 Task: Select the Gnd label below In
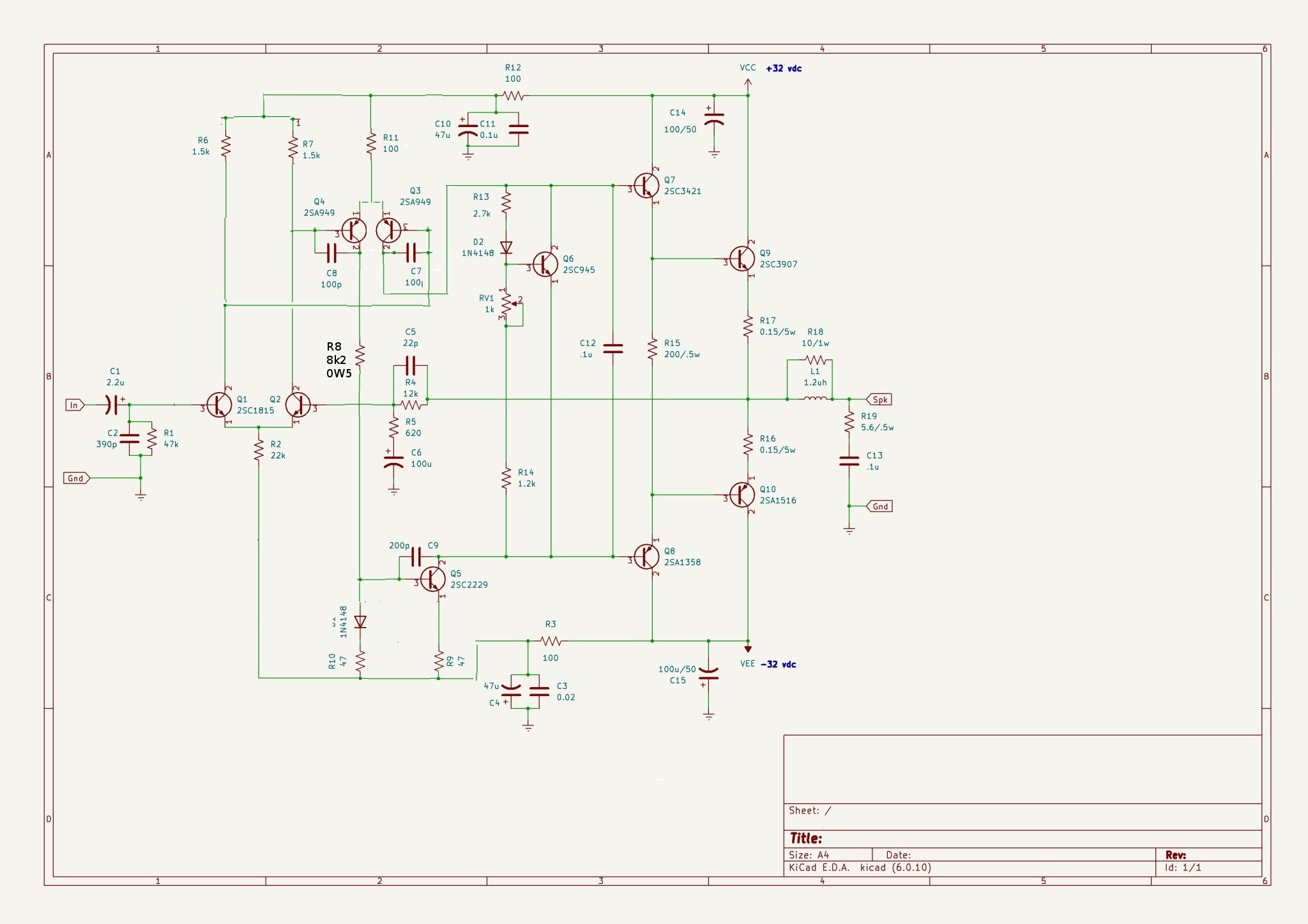point(77,478)
